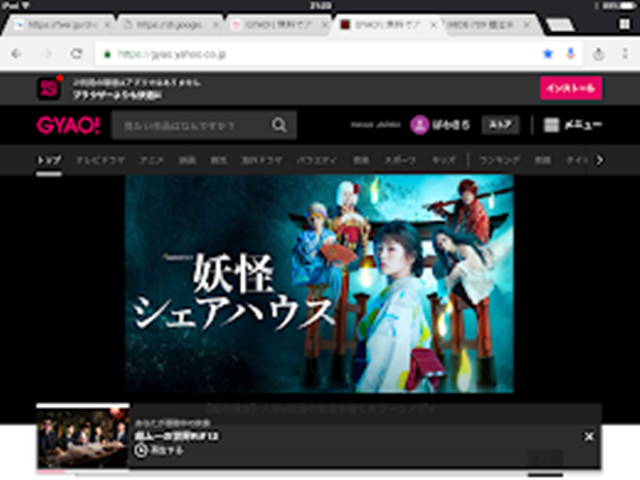Bookmark page with the blue star icon
This screenshot has width=640, height=480.
point(548,53)
